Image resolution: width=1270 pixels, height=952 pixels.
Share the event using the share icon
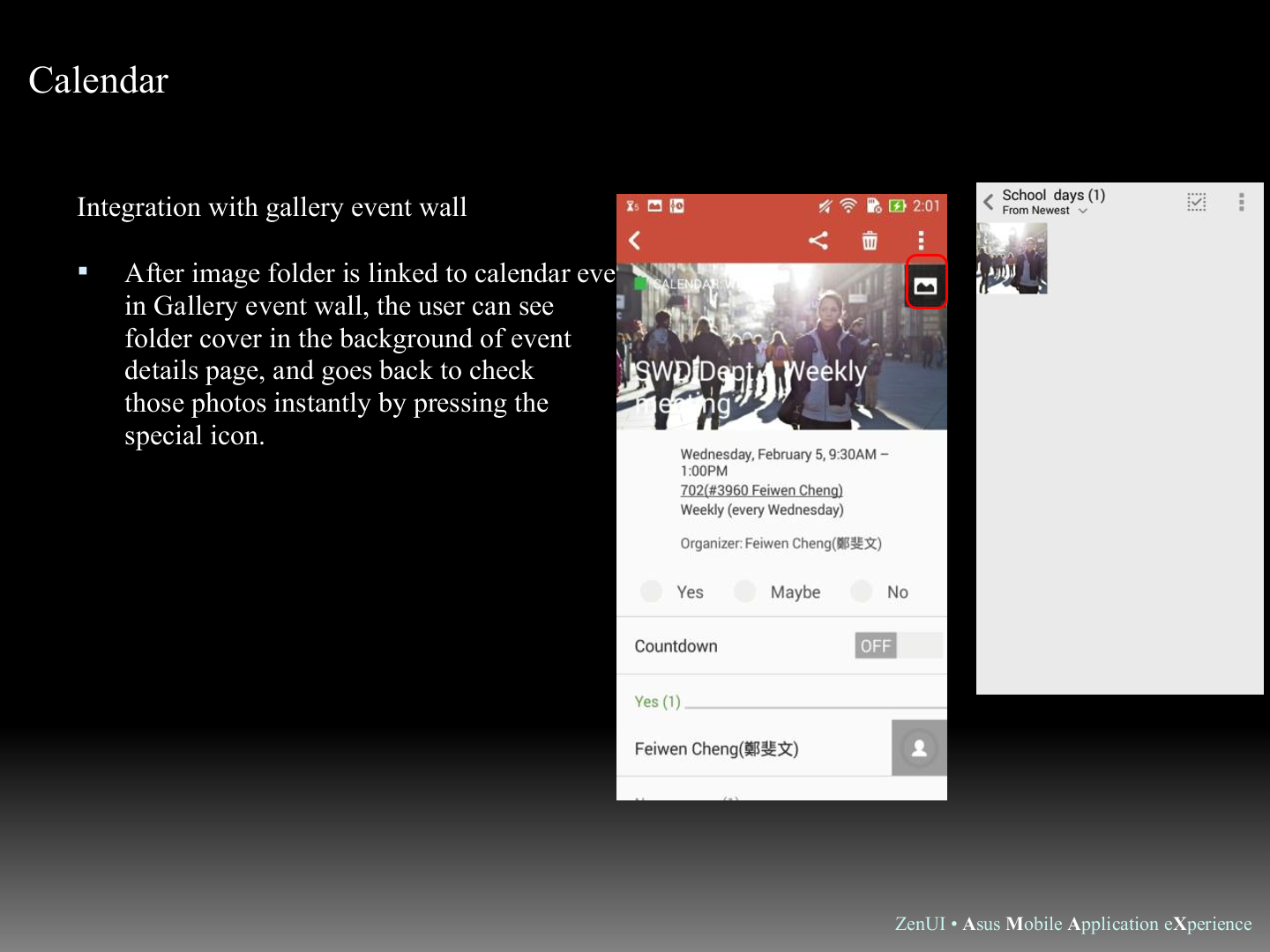[x=818, y=241]
